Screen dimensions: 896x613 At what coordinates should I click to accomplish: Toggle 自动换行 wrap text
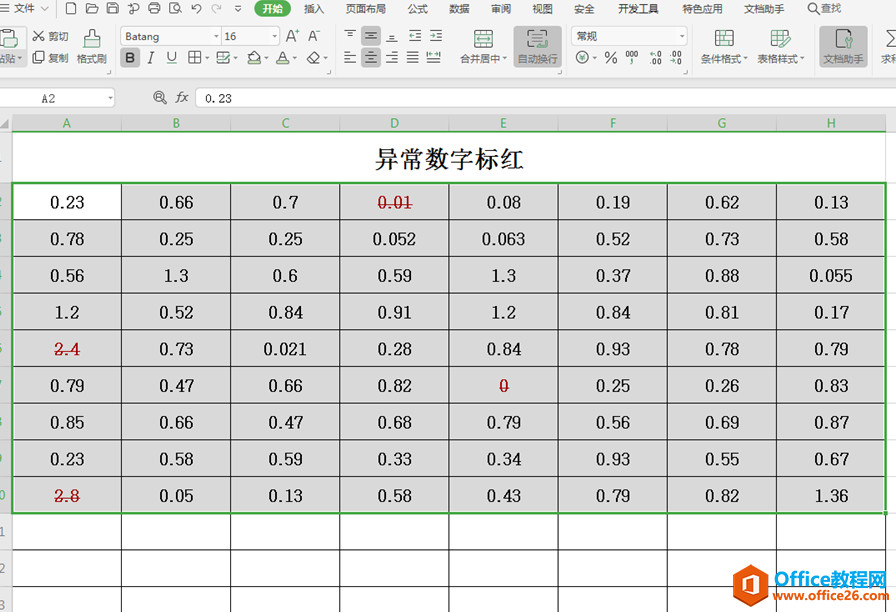click(x=537, y=46)
